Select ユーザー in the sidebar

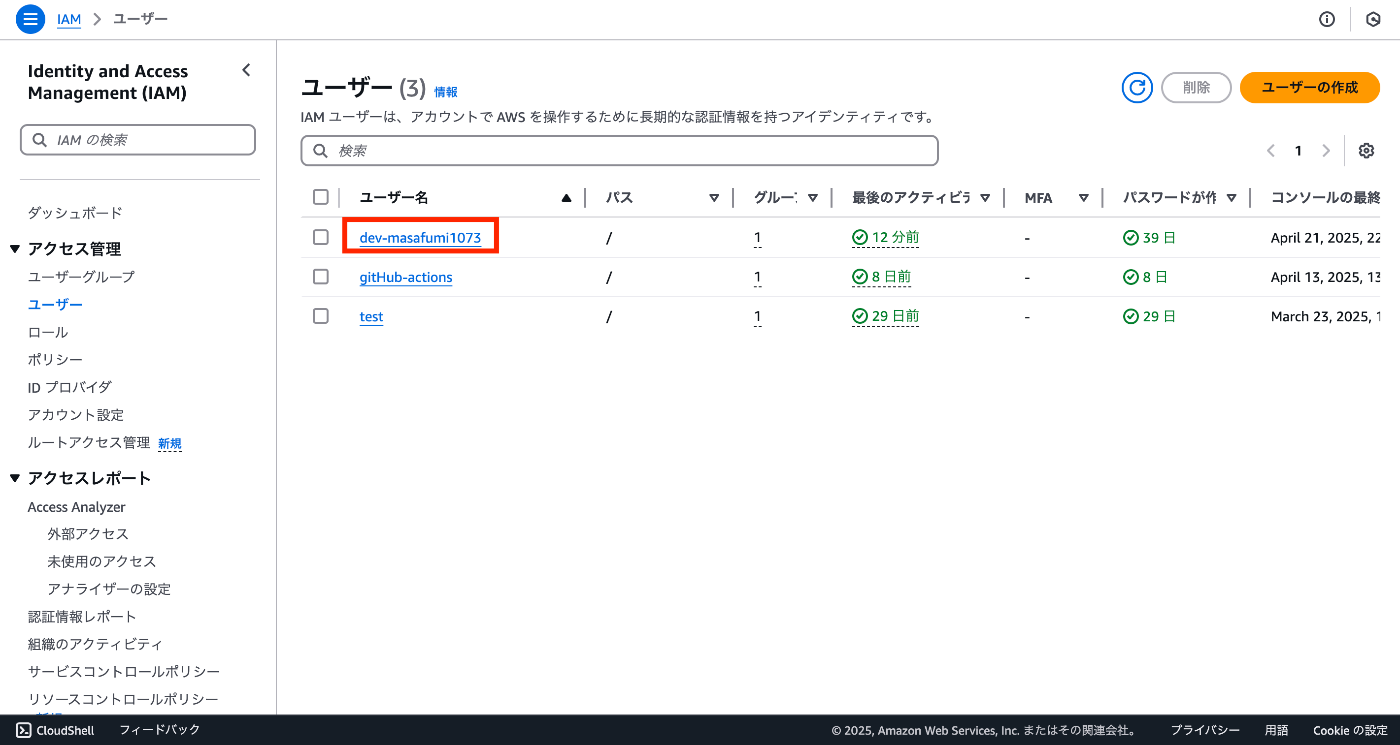pyautogui.click(x=55, y=304)
